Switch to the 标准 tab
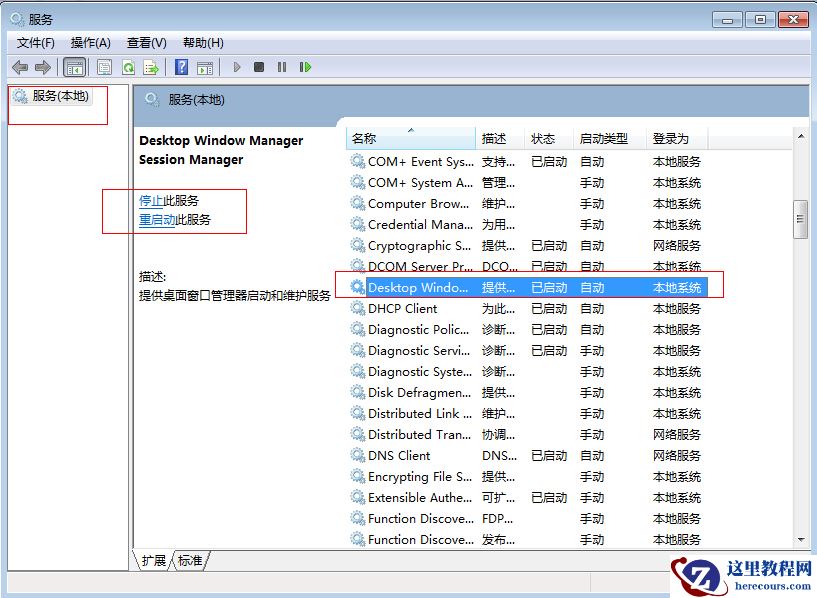Viewport: 817px width, 598px height. 190,561
